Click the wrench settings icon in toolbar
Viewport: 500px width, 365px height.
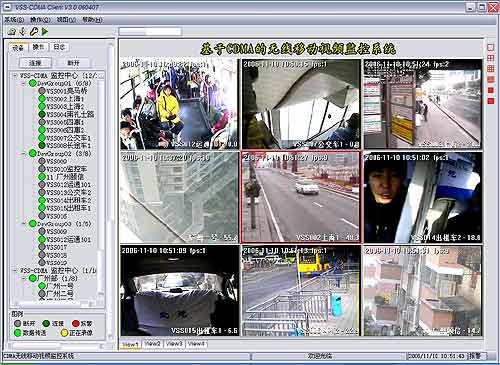(x=34, y=31)
